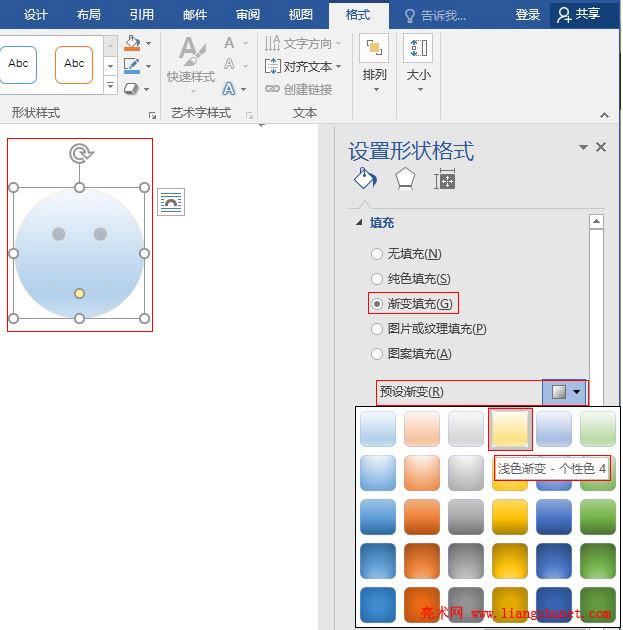Open the Review (审阅) ribbon tab

[x=248, y=14]
